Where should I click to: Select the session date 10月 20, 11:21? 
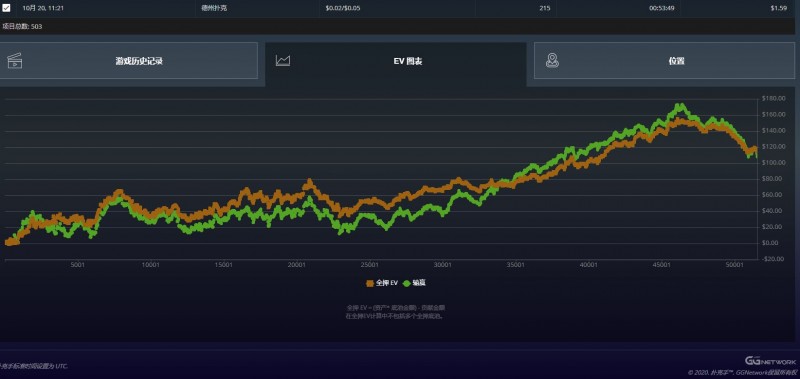pos(43,8)
